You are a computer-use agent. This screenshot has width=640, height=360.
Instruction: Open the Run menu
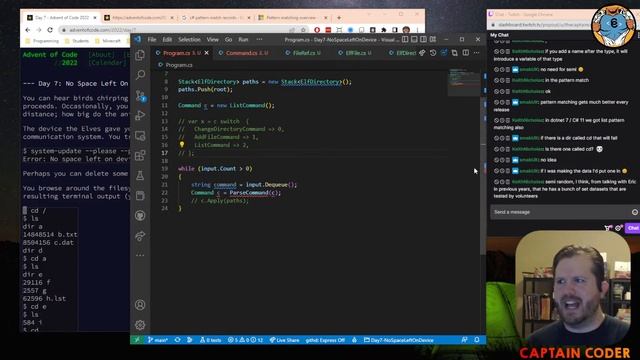(244, 40)
